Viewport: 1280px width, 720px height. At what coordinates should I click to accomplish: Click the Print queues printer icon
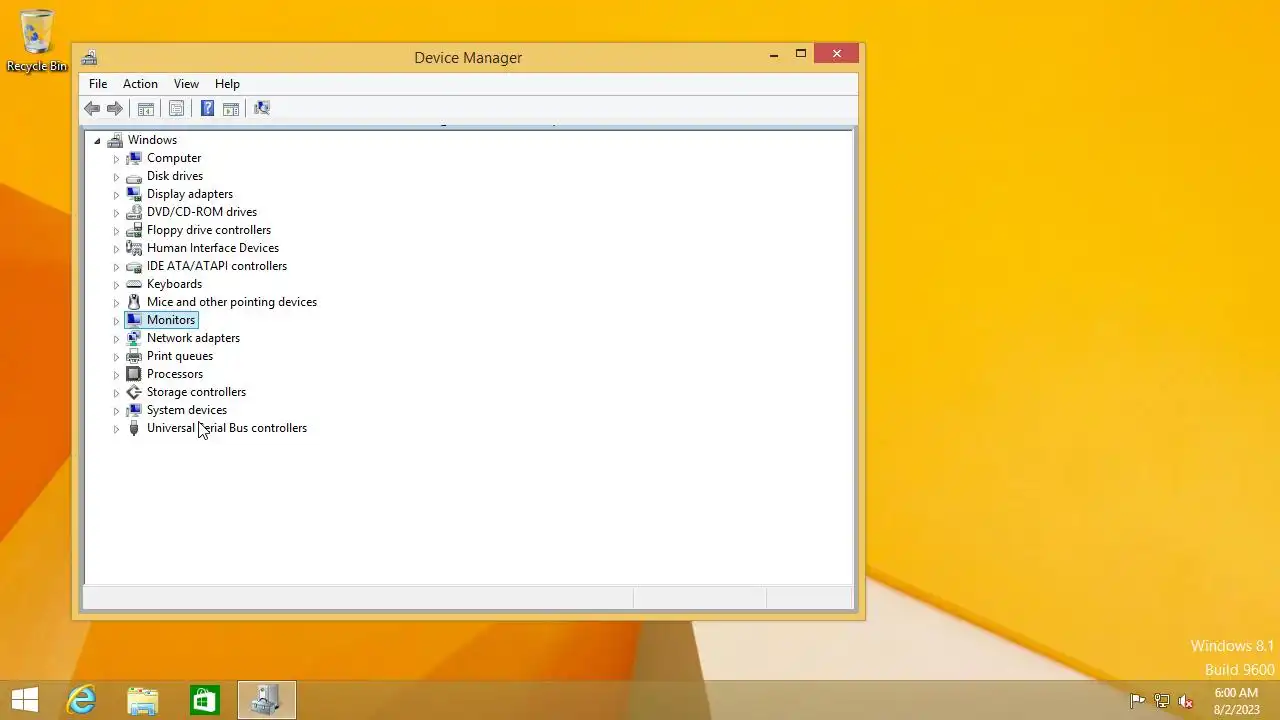click(134, 356)
